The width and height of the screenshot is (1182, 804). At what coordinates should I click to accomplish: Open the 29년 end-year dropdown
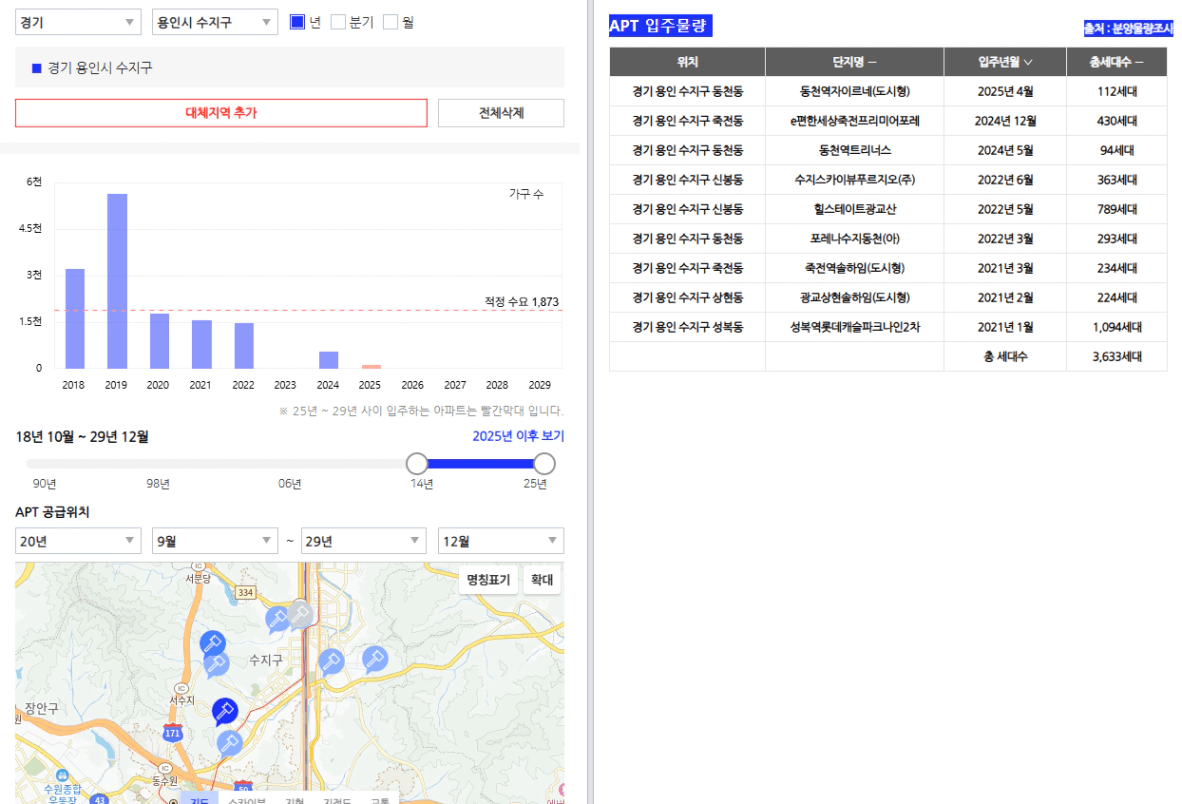point(363,540)
